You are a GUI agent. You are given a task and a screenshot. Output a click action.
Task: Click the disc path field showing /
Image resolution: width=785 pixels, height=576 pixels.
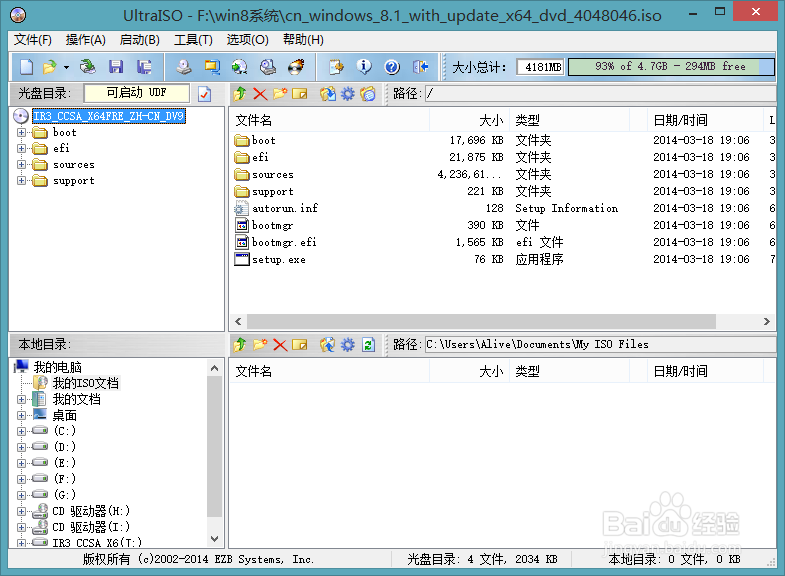(x=600, y=94)
